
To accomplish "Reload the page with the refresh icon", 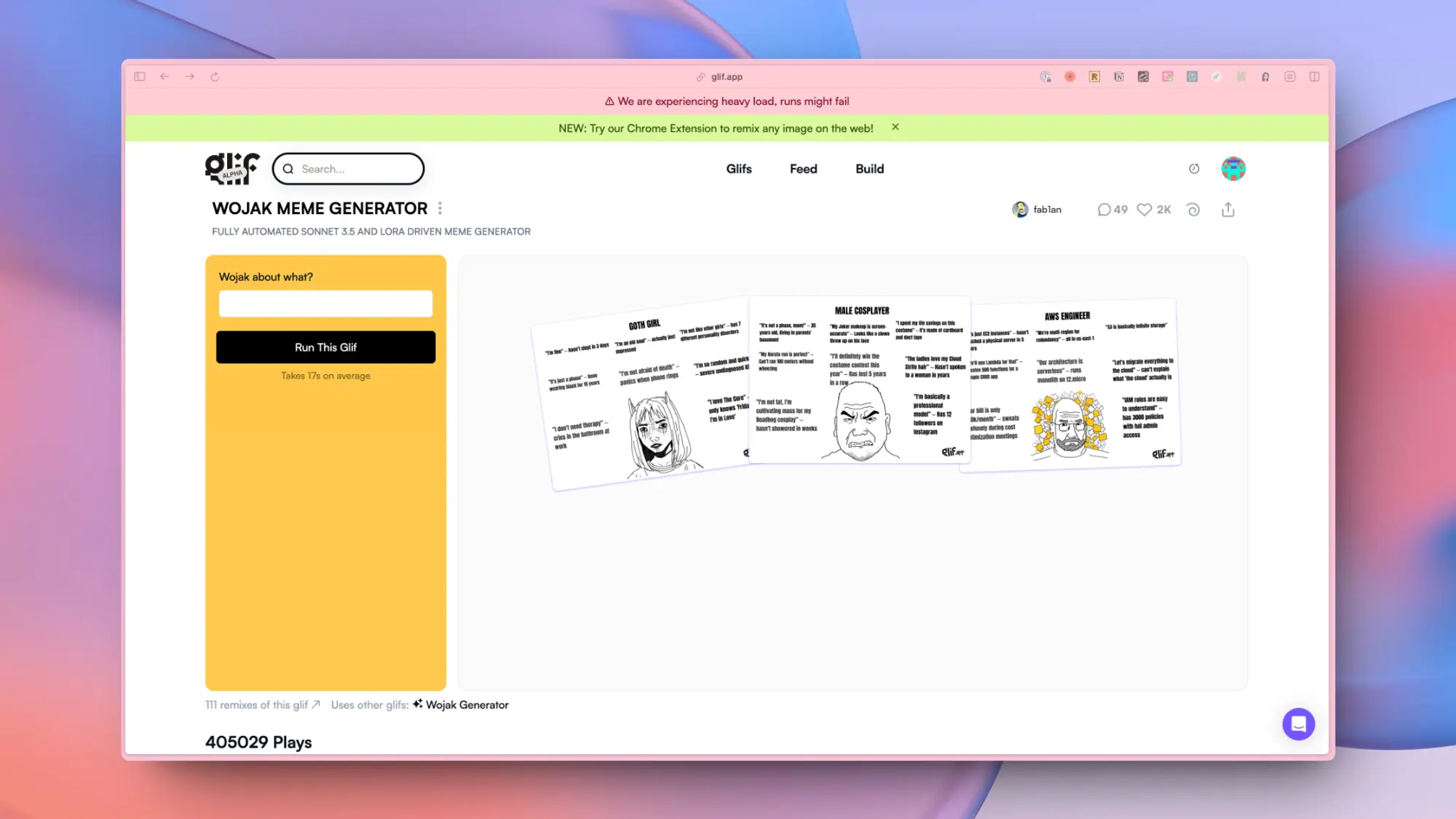I will click(x=215, y=76).
